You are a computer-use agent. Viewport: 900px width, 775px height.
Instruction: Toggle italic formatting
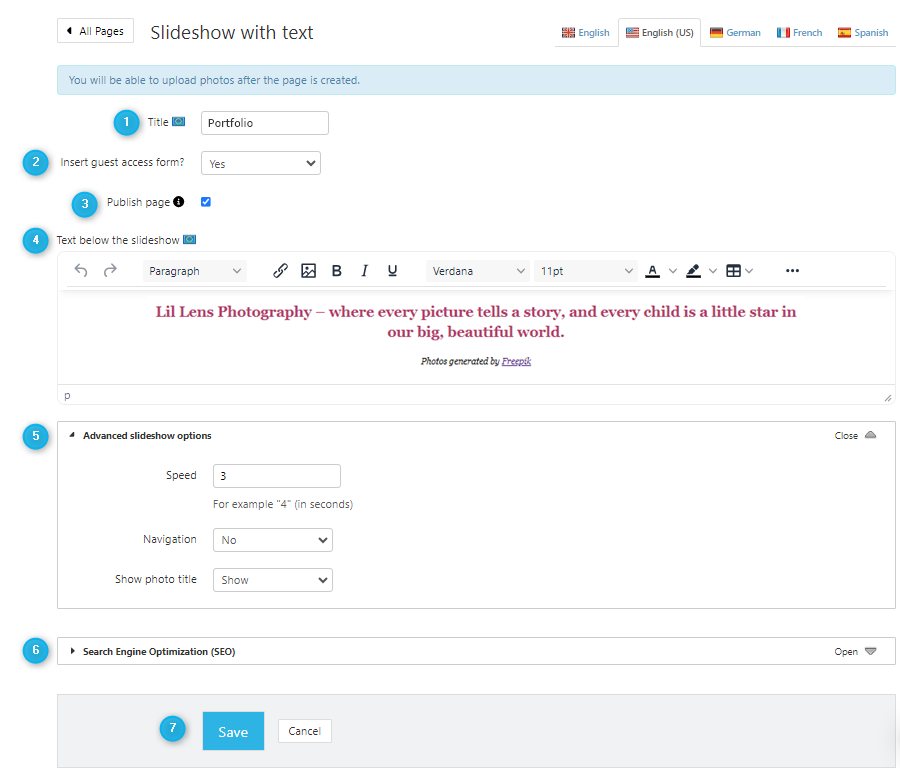[364, 270]
